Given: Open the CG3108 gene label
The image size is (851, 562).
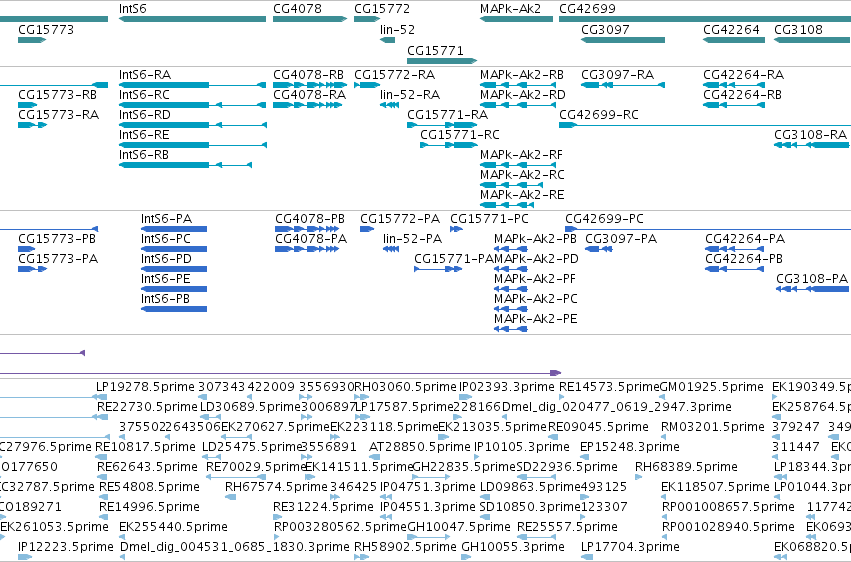Looking at the screenshot, I should pyautogui.click(x=798, y=30).
